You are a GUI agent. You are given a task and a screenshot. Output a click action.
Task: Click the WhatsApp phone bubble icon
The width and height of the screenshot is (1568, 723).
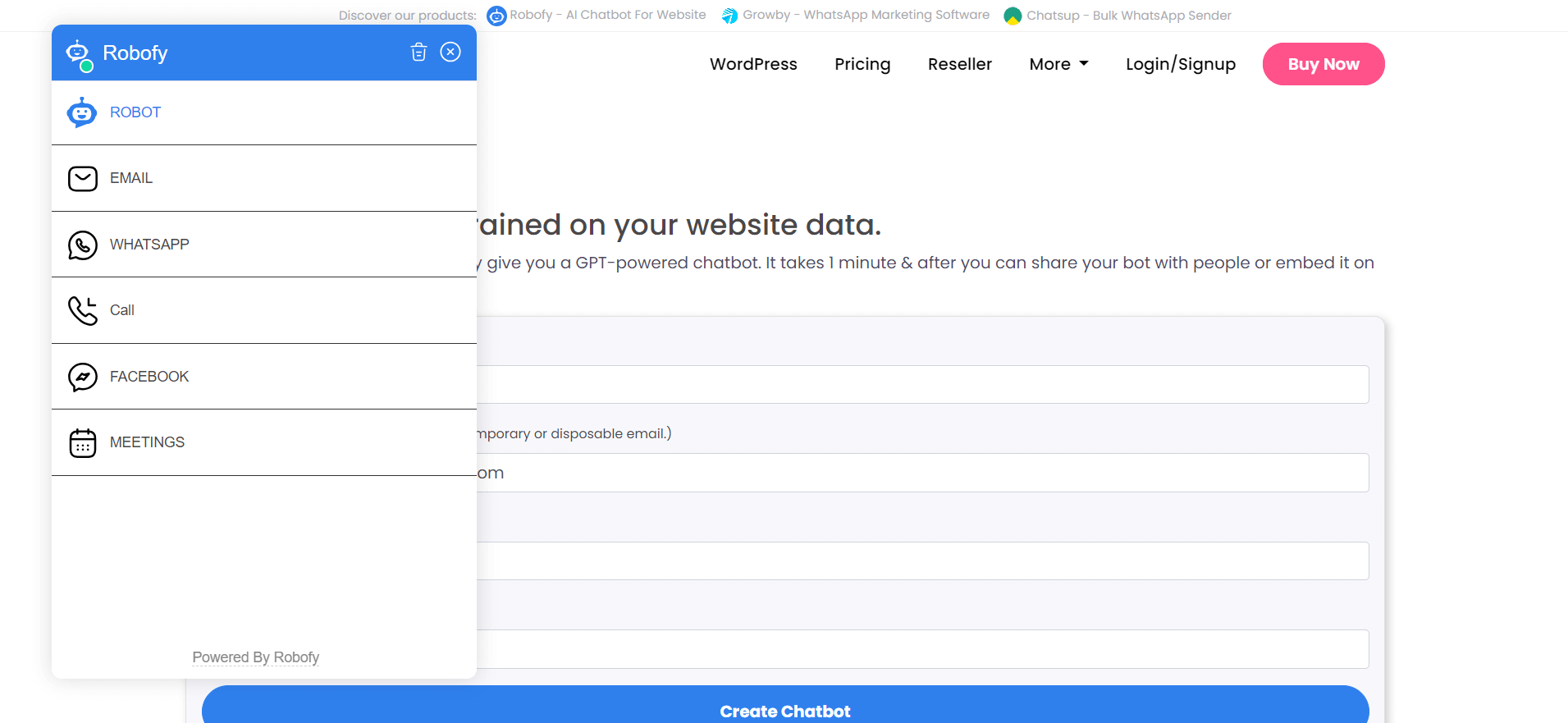coord(83,245)
